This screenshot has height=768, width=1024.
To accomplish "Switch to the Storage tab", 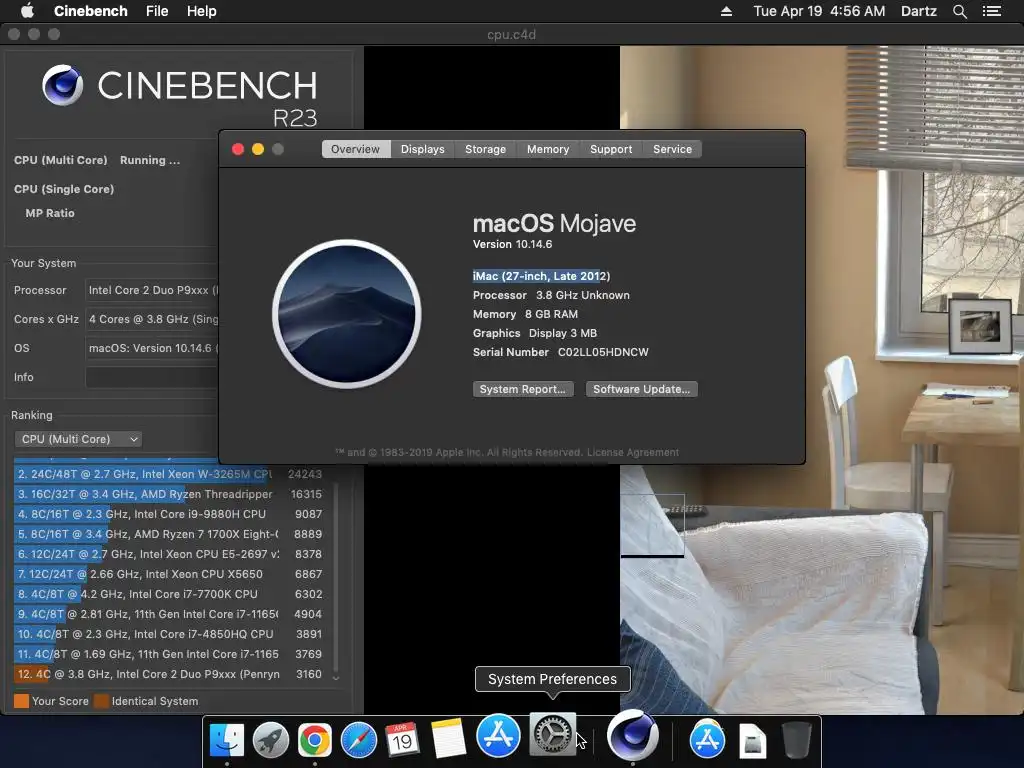I will click(x=485, y=149).
